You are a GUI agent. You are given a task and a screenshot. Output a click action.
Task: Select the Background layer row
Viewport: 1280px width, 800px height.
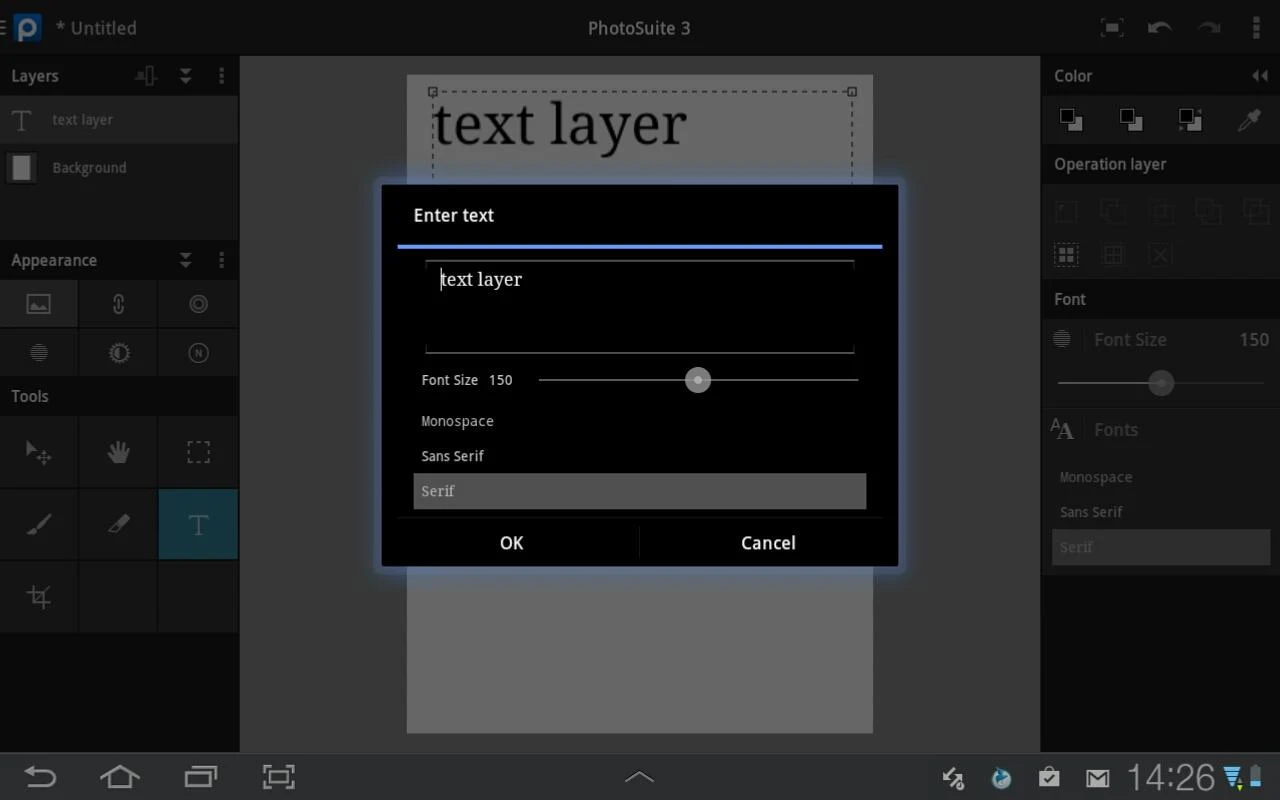click(119, 168)
